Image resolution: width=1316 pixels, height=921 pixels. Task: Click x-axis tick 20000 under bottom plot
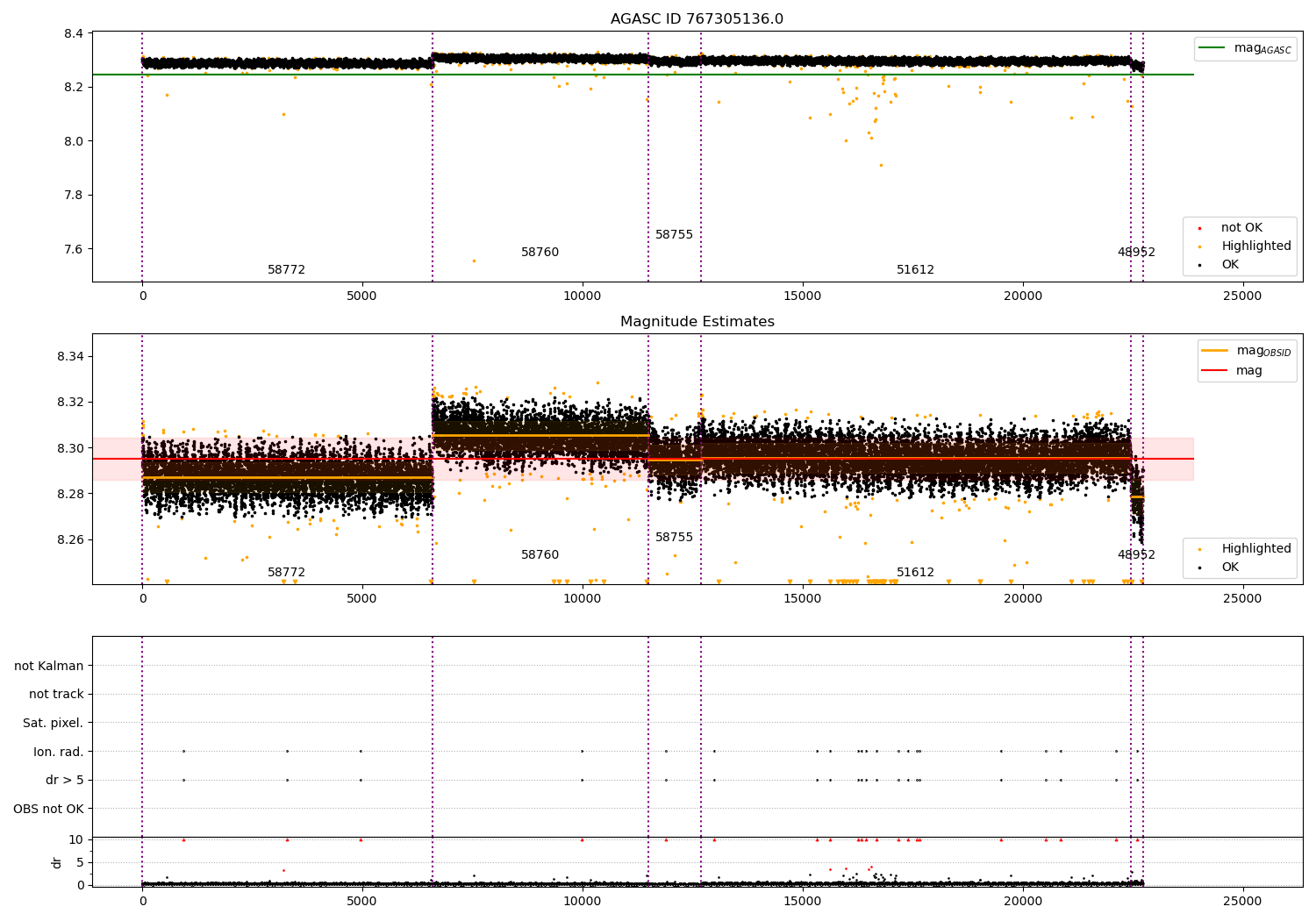click(x=1023, y=900)
